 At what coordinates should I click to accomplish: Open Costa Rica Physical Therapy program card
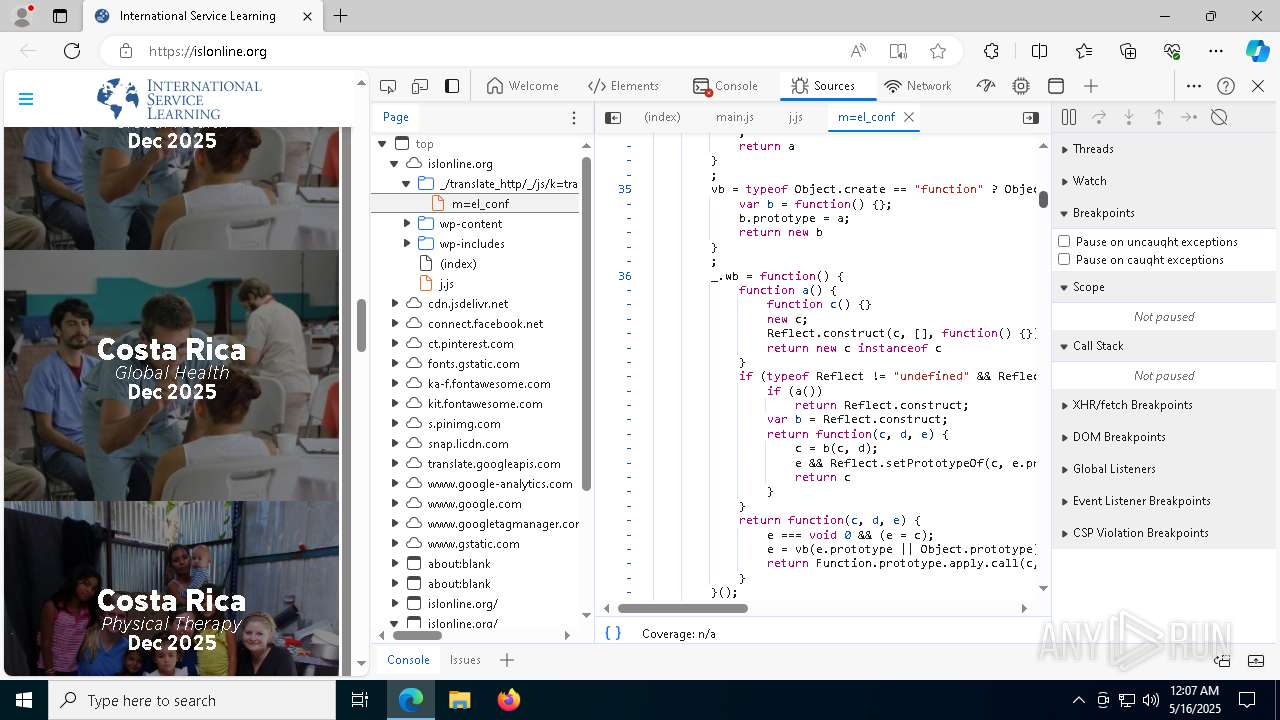pos(172,588)
